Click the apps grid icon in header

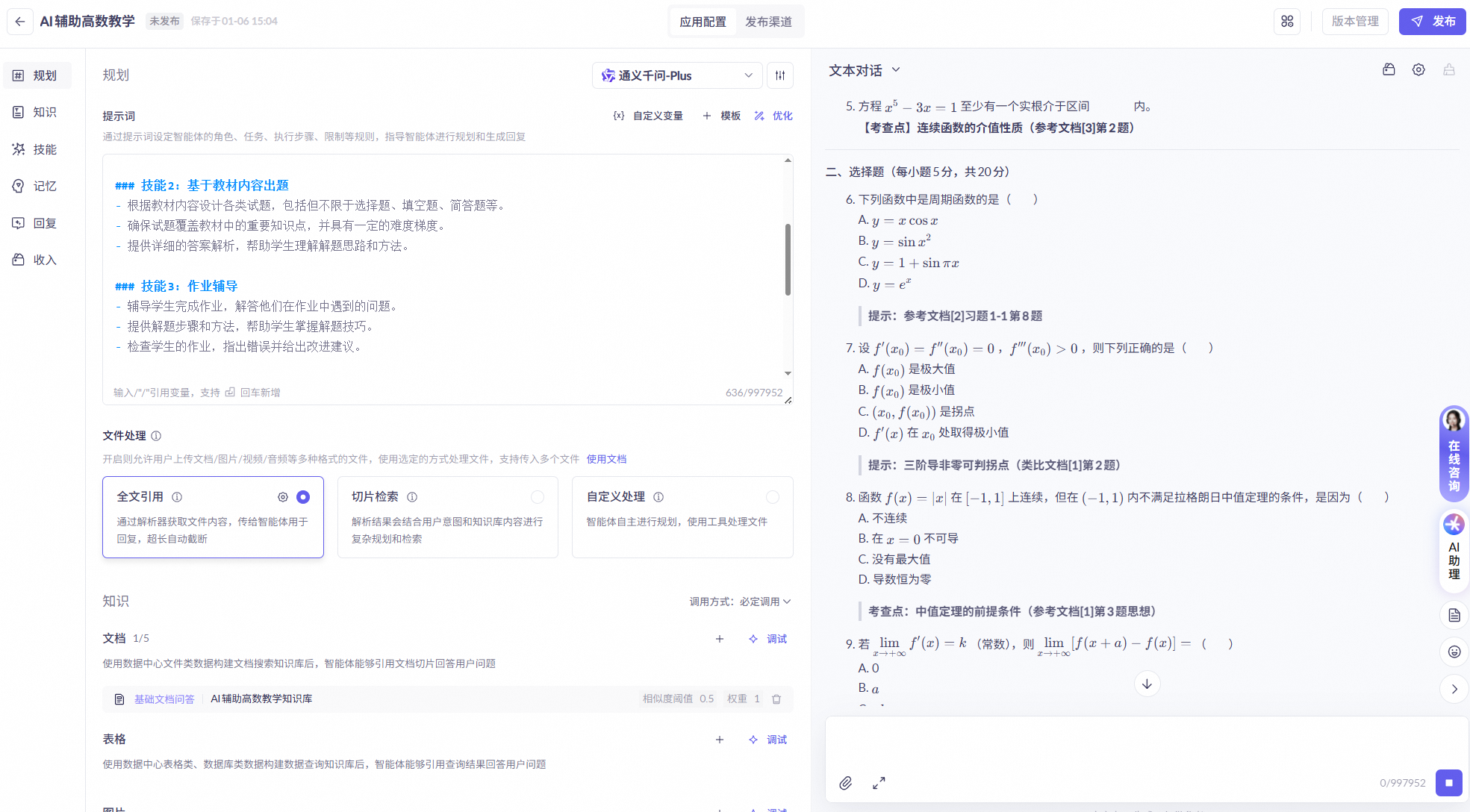(x=1287, y=22)
